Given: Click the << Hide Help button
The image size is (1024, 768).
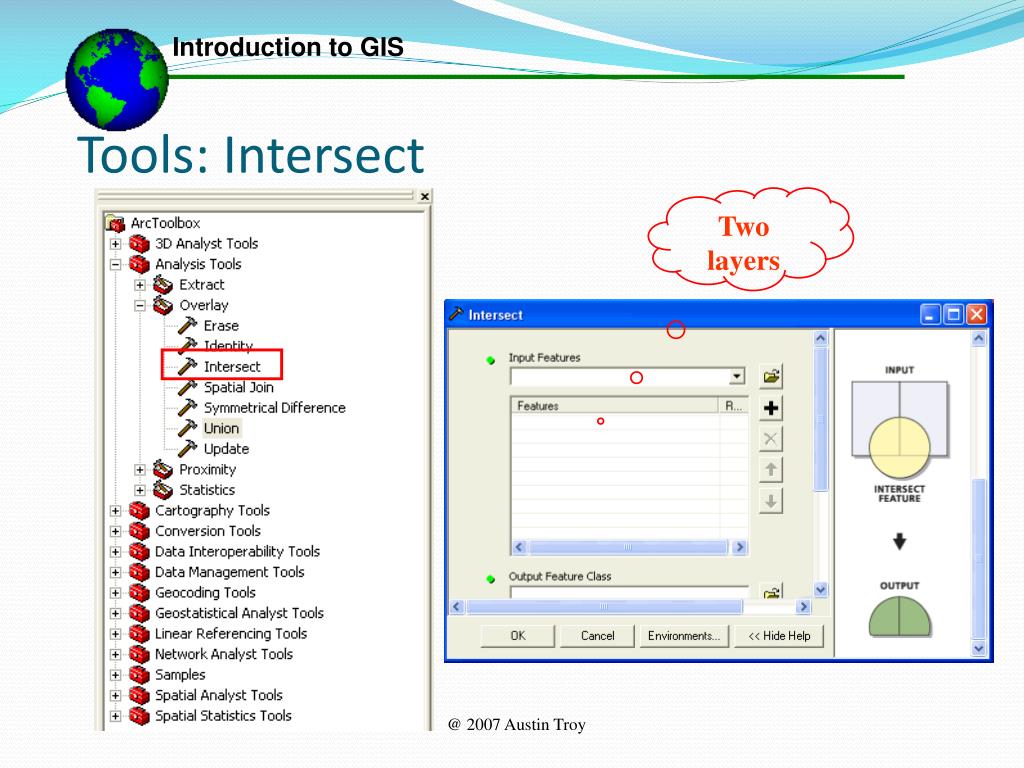Looking at the screenshot, I should click(779, 635).
